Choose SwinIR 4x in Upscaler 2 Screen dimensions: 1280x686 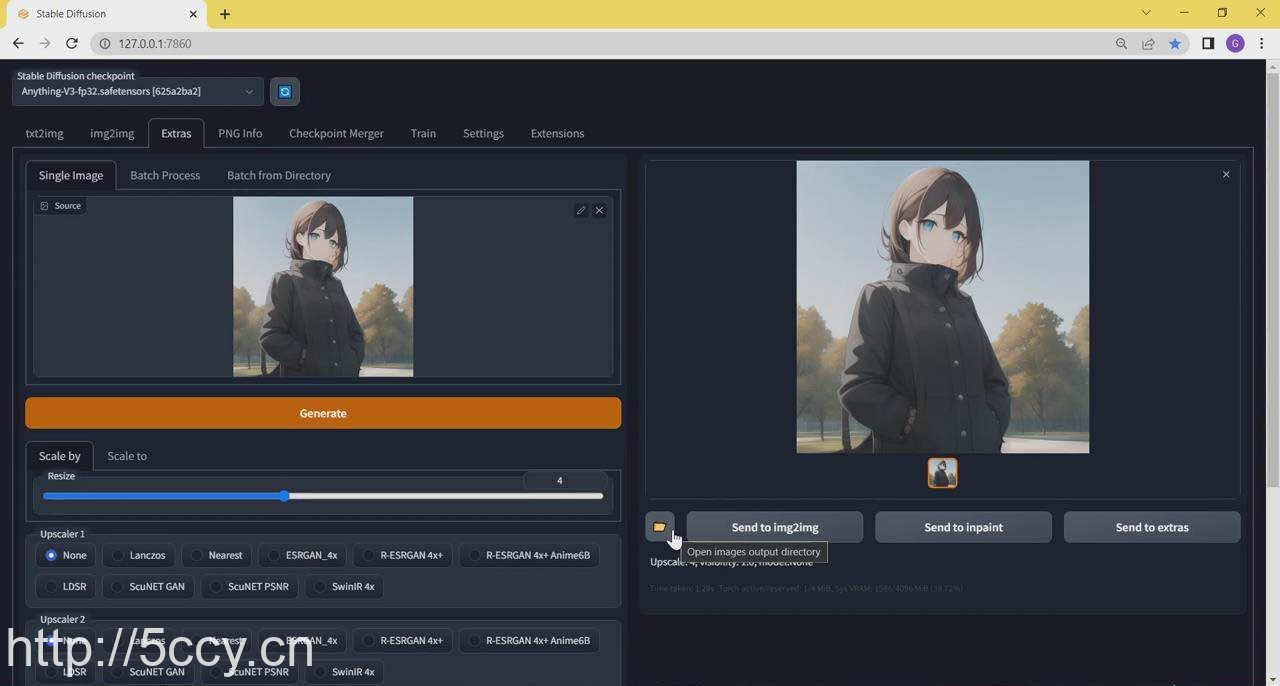click(x=344, y=671)
